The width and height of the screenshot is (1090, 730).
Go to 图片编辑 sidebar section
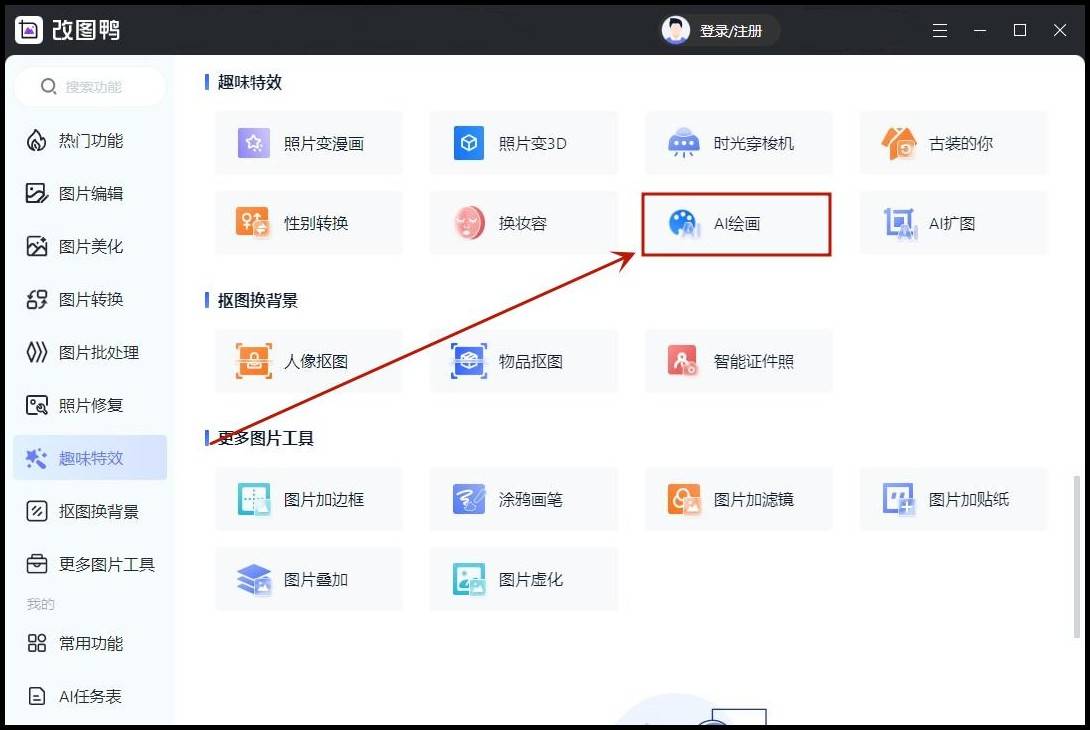click(x=90, y=194)
